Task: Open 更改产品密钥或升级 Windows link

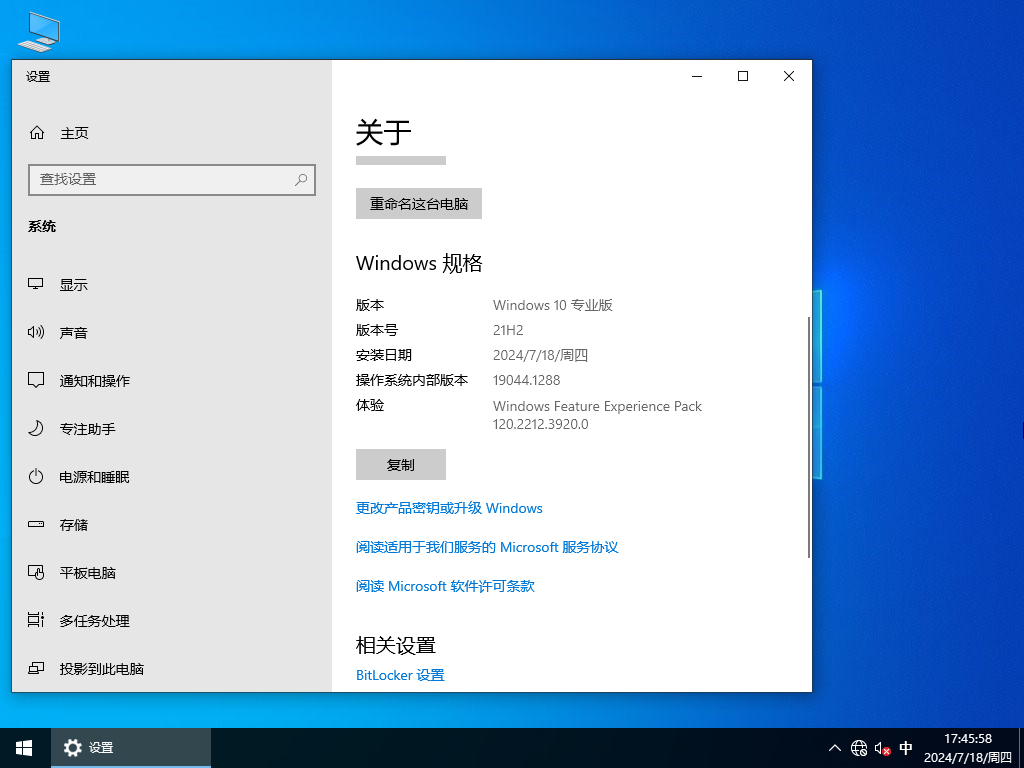Action: (x=449, y=508)
